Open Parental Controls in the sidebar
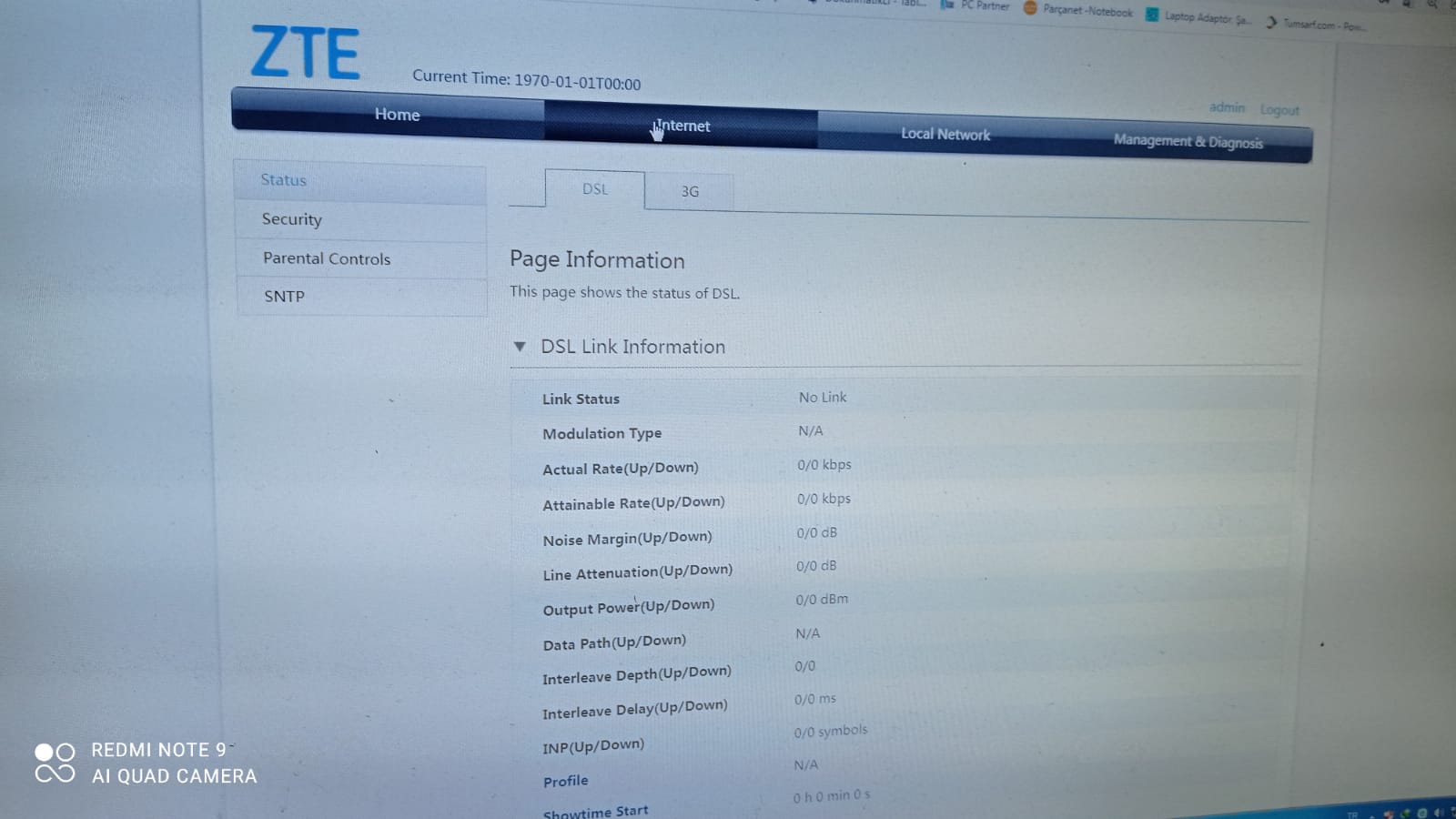1456x819 pixels. (361, 259)
